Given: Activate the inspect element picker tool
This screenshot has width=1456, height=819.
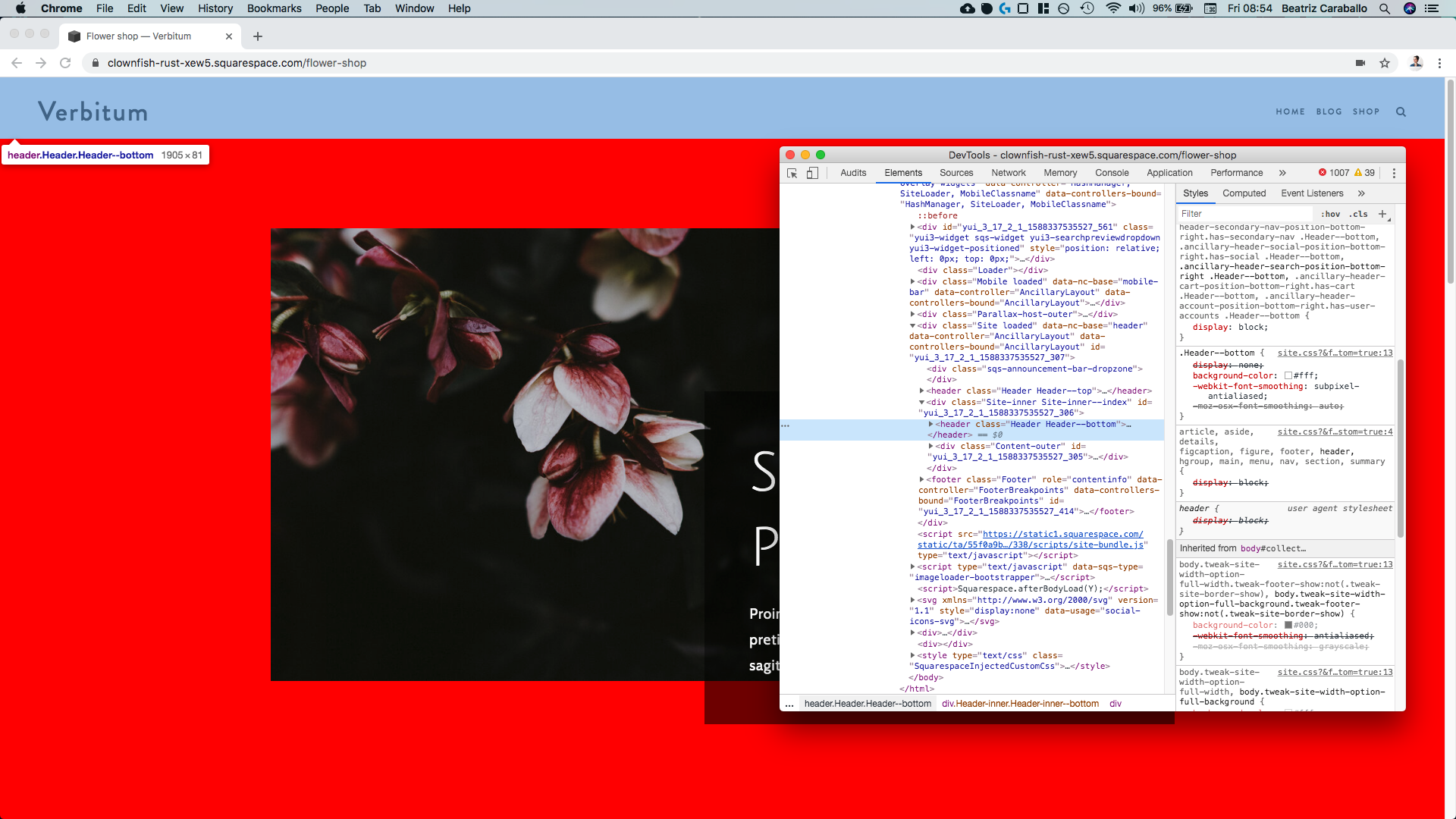Looking at the screenshot, I should click(792, 173).
